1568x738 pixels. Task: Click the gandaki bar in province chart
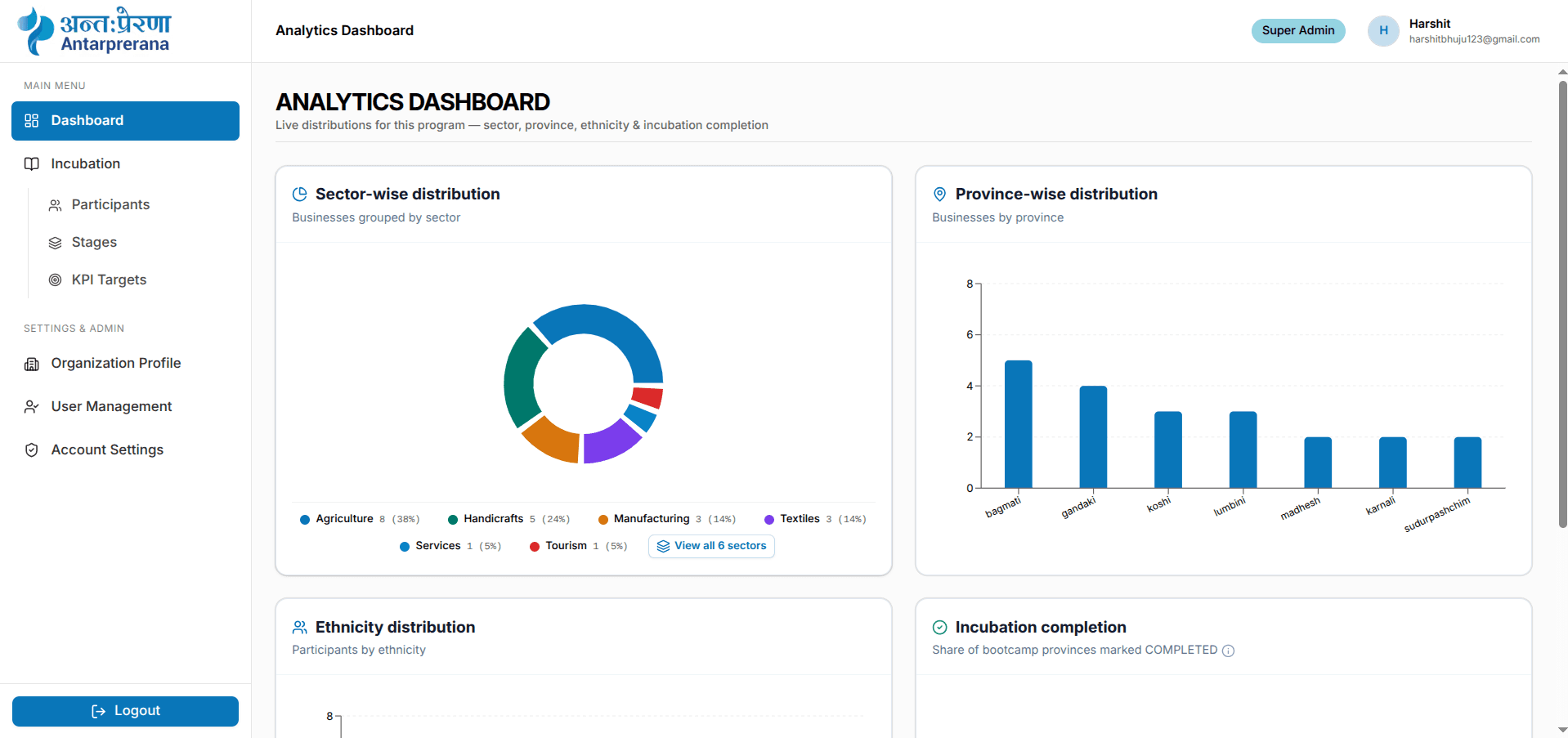[1093, 437]
